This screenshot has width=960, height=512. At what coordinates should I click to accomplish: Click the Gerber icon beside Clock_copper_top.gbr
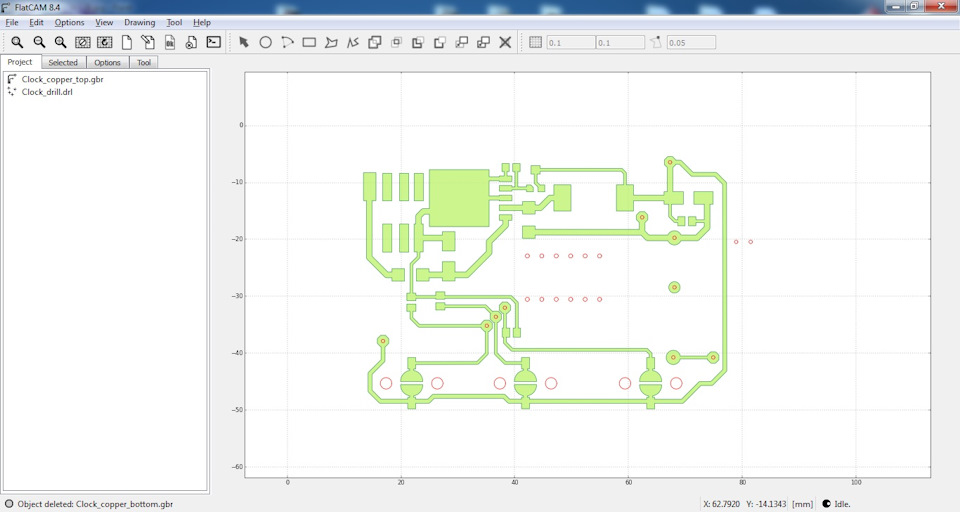click(12, 79)
